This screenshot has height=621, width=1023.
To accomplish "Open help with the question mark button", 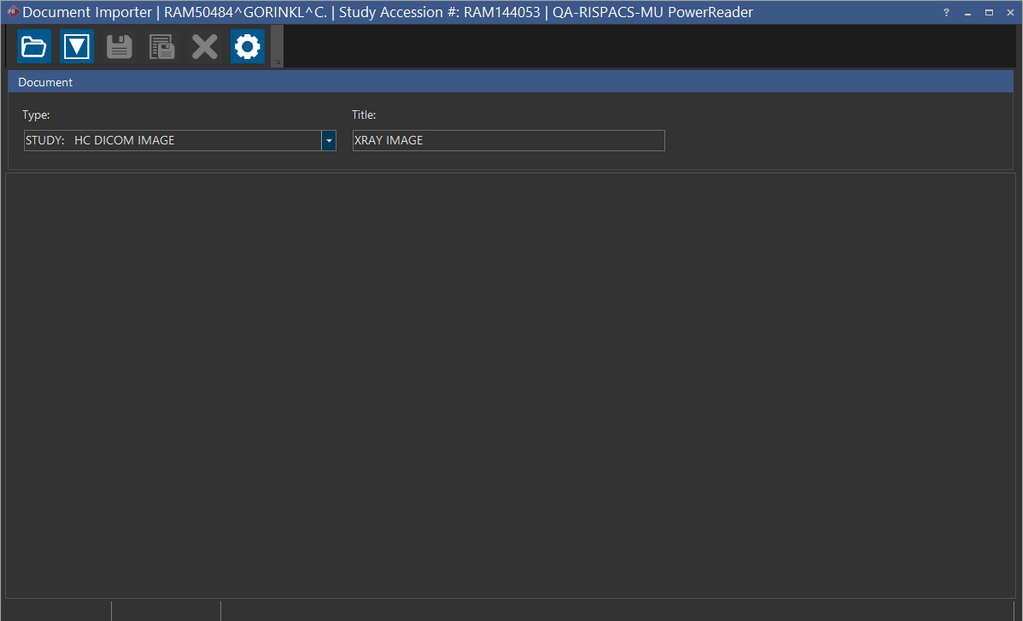I will [946, 12].
